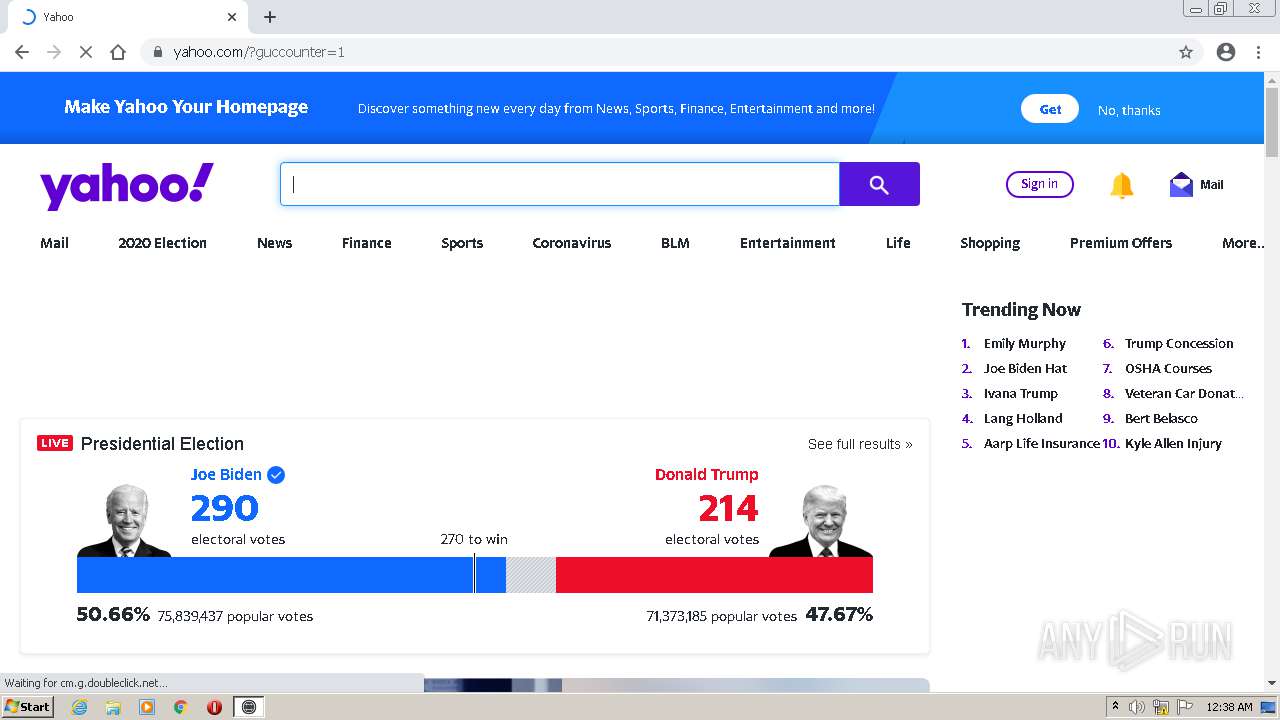
Task: Open notifications bell icon
Action: click(1122, 185)
